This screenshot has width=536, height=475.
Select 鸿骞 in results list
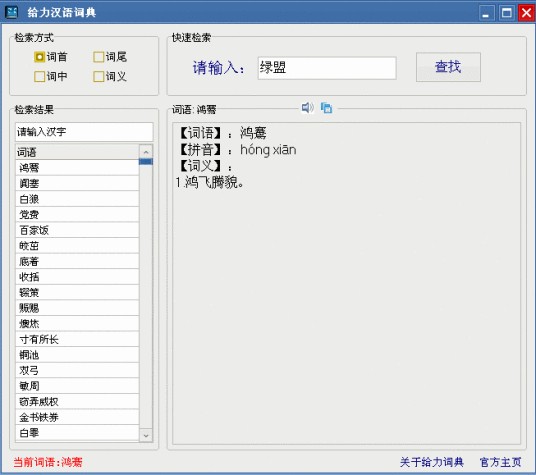pos(77,167)
